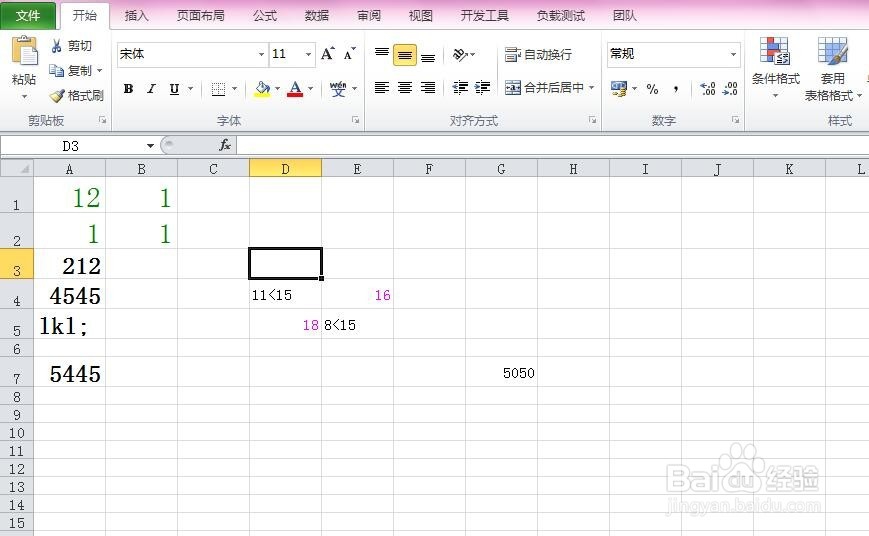Increase font size with large A
Image resolution: width=869 pixels, height=536 pixels.
click(328, 54)
